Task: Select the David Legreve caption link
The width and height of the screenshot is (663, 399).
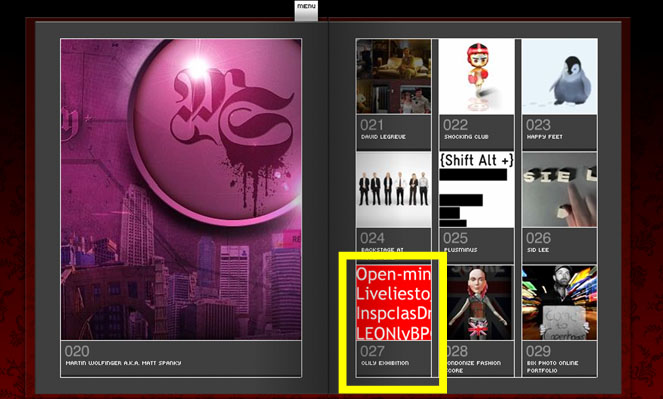Action: (x=383, y=137)
